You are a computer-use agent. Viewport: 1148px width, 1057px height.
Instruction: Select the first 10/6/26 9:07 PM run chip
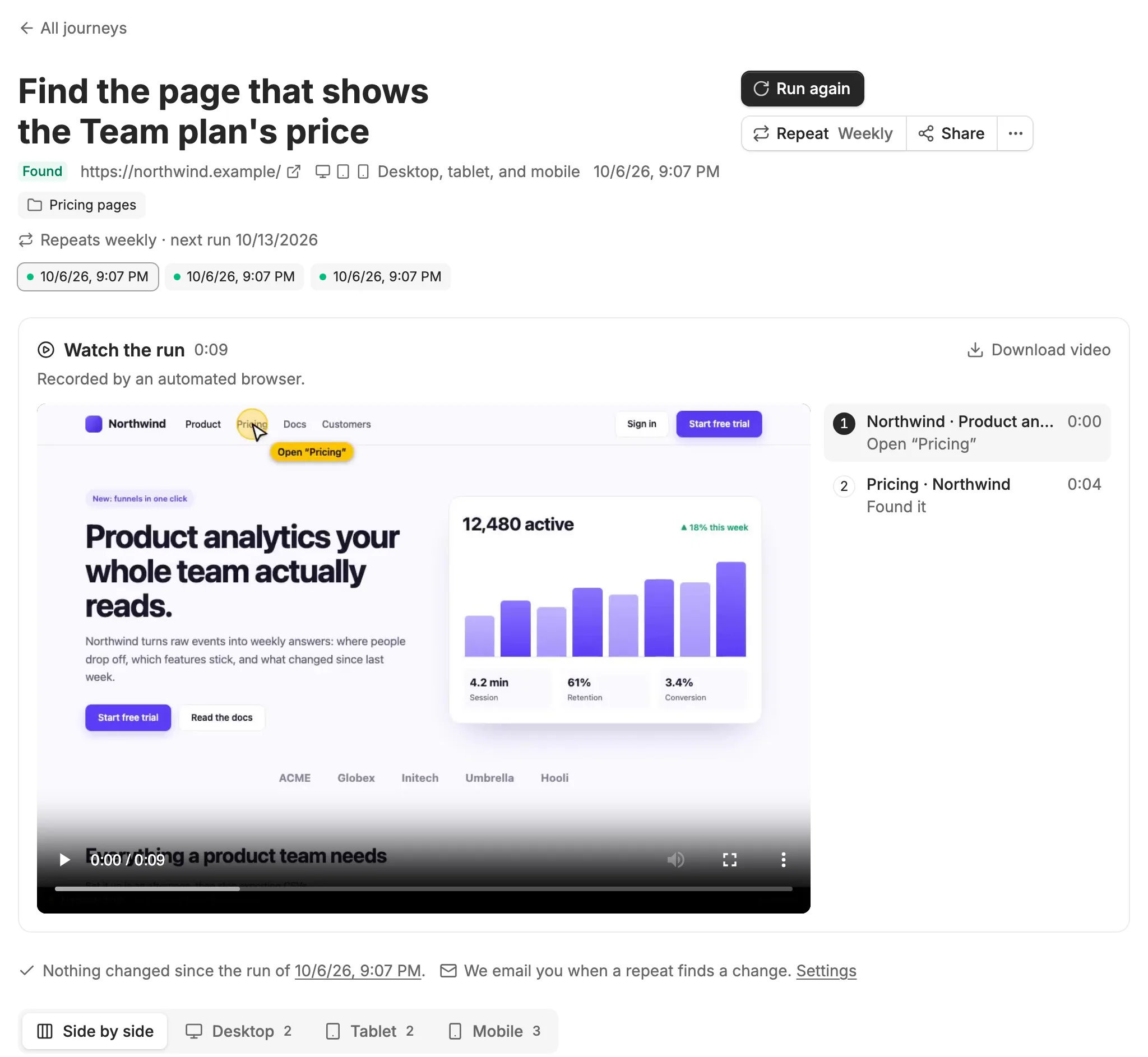click(x=88, y=277)
